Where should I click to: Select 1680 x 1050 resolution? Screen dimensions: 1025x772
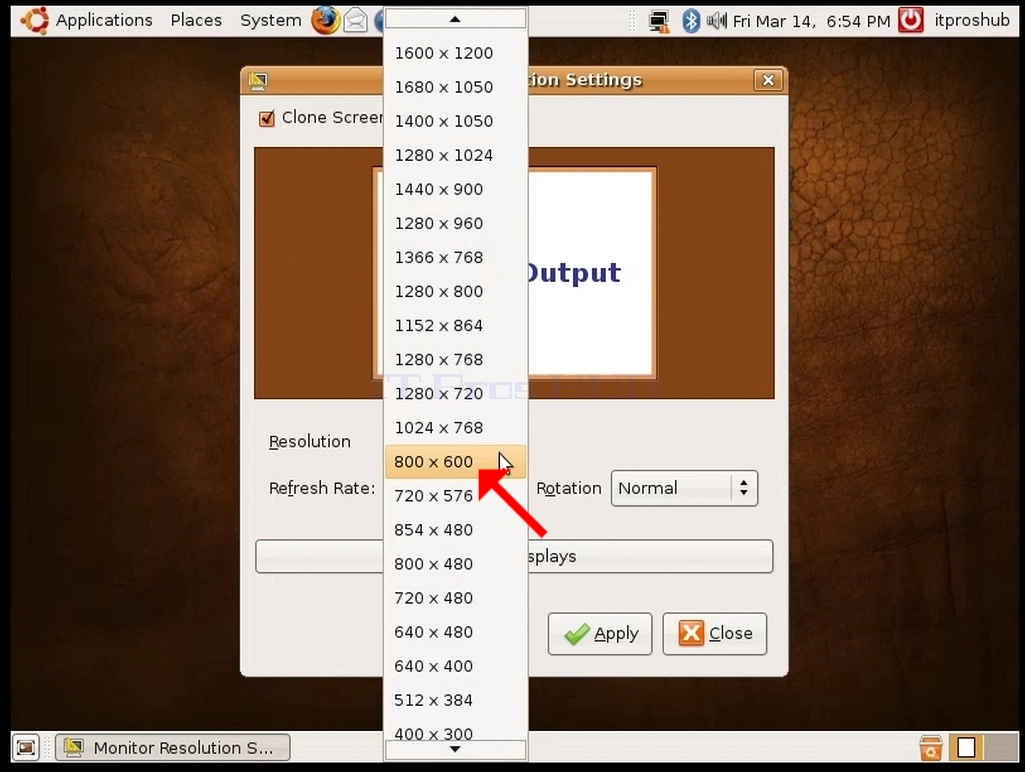tap(455, 87)
